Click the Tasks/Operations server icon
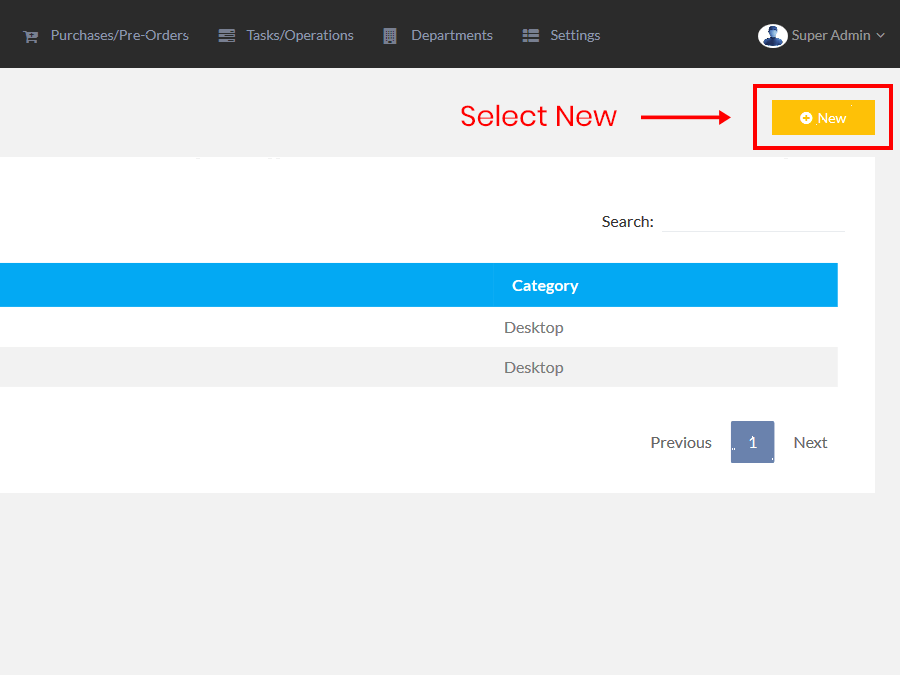900x675 pixels. click(x=227, y=35)
